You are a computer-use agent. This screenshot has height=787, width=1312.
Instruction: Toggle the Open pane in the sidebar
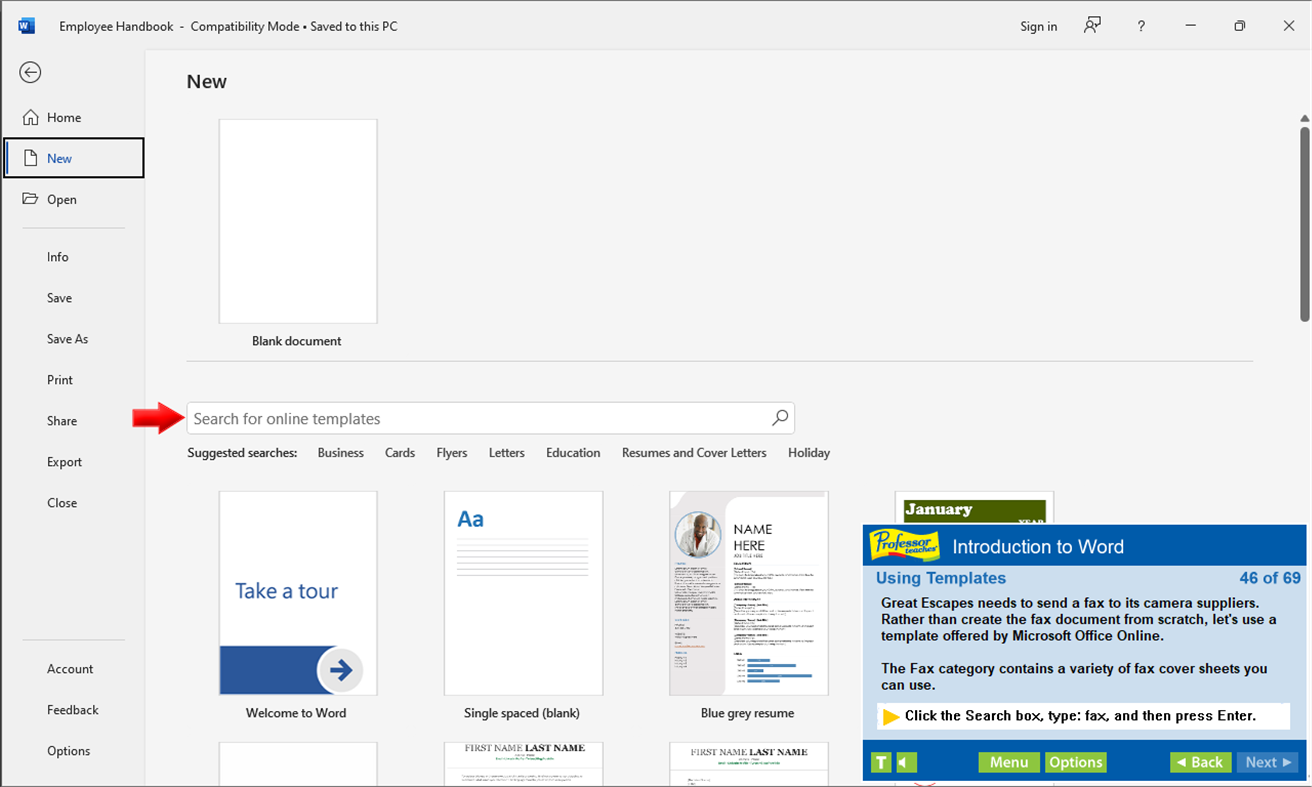click(63, 199)
